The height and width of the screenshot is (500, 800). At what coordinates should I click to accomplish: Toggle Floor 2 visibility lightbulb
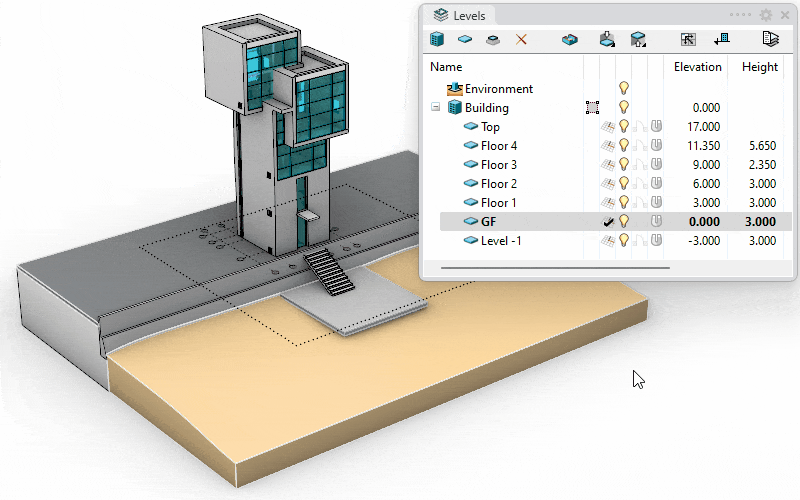click(623, 183)
